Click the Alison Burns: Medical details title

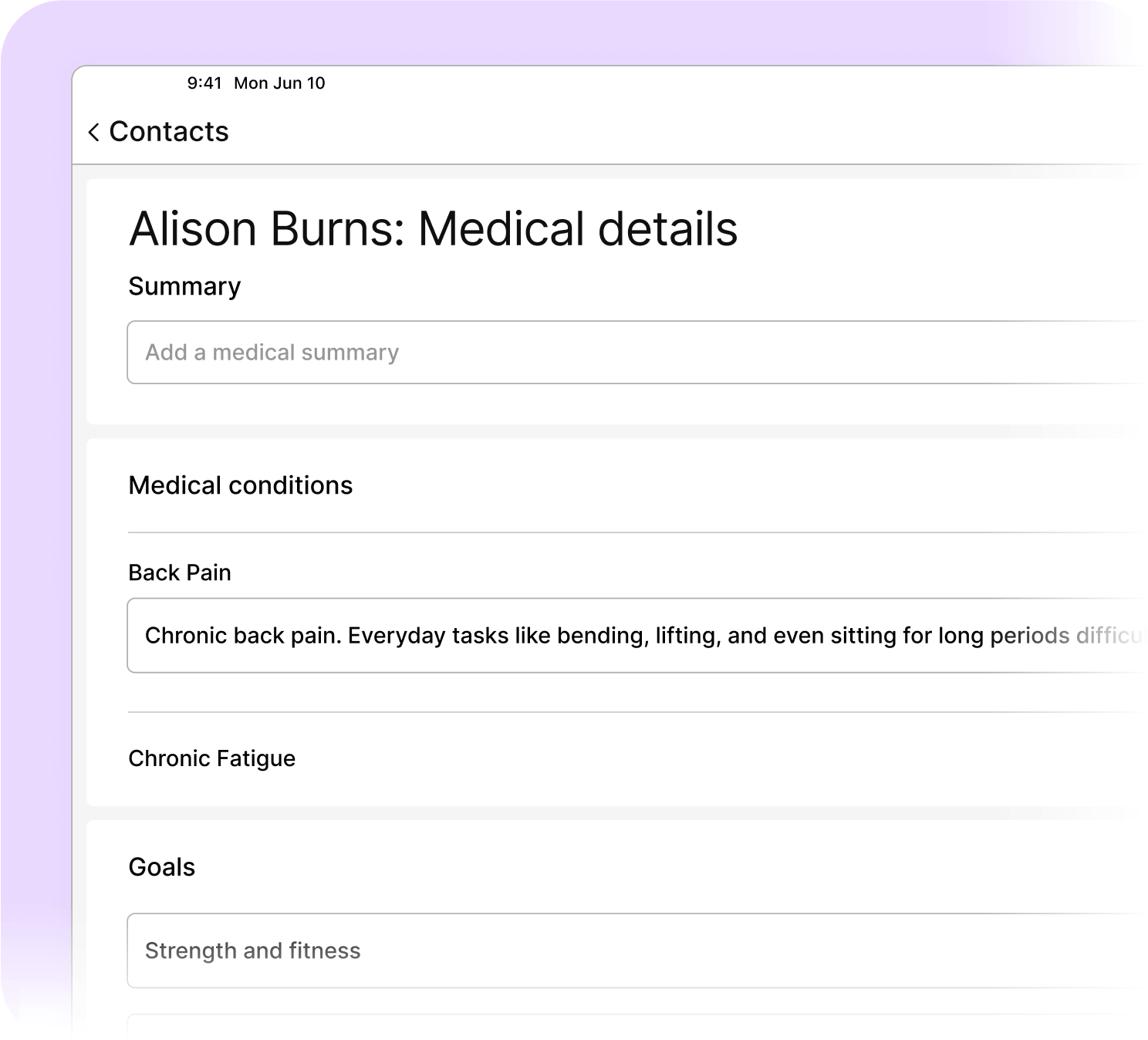click(433, 229)
